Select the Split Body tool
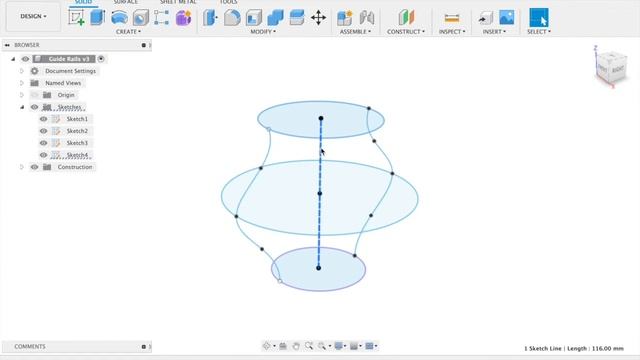Image resolution: width=640 pixels, height=360 pixels. coord(297,18)
